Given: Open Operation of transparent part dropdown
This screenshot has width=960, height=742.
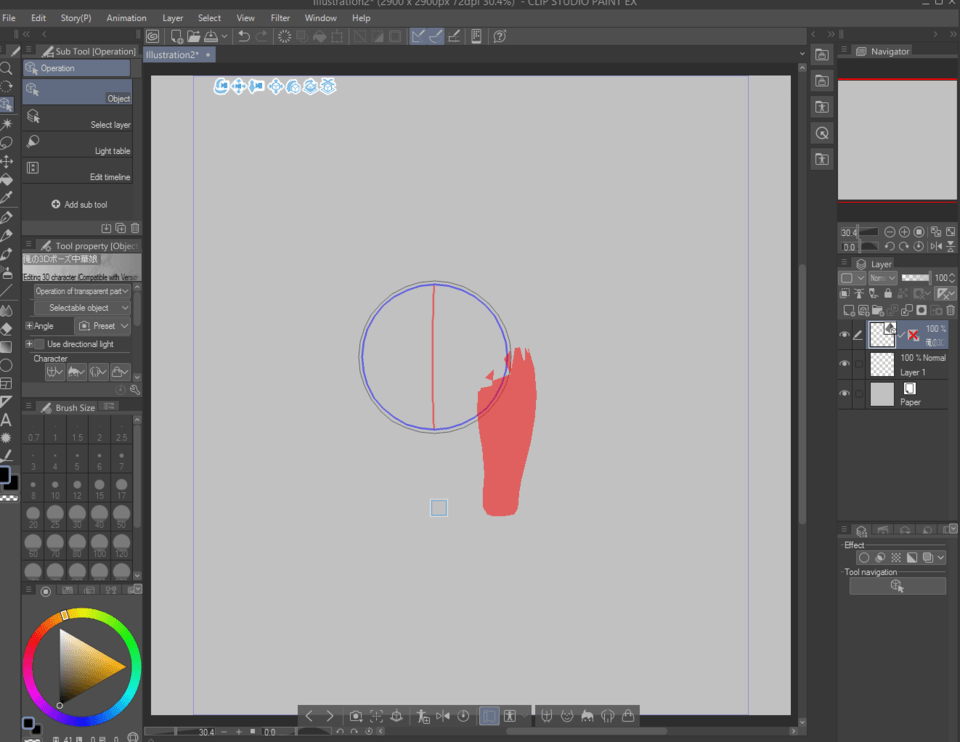Looking at the screenshot, I should point(81,291).
